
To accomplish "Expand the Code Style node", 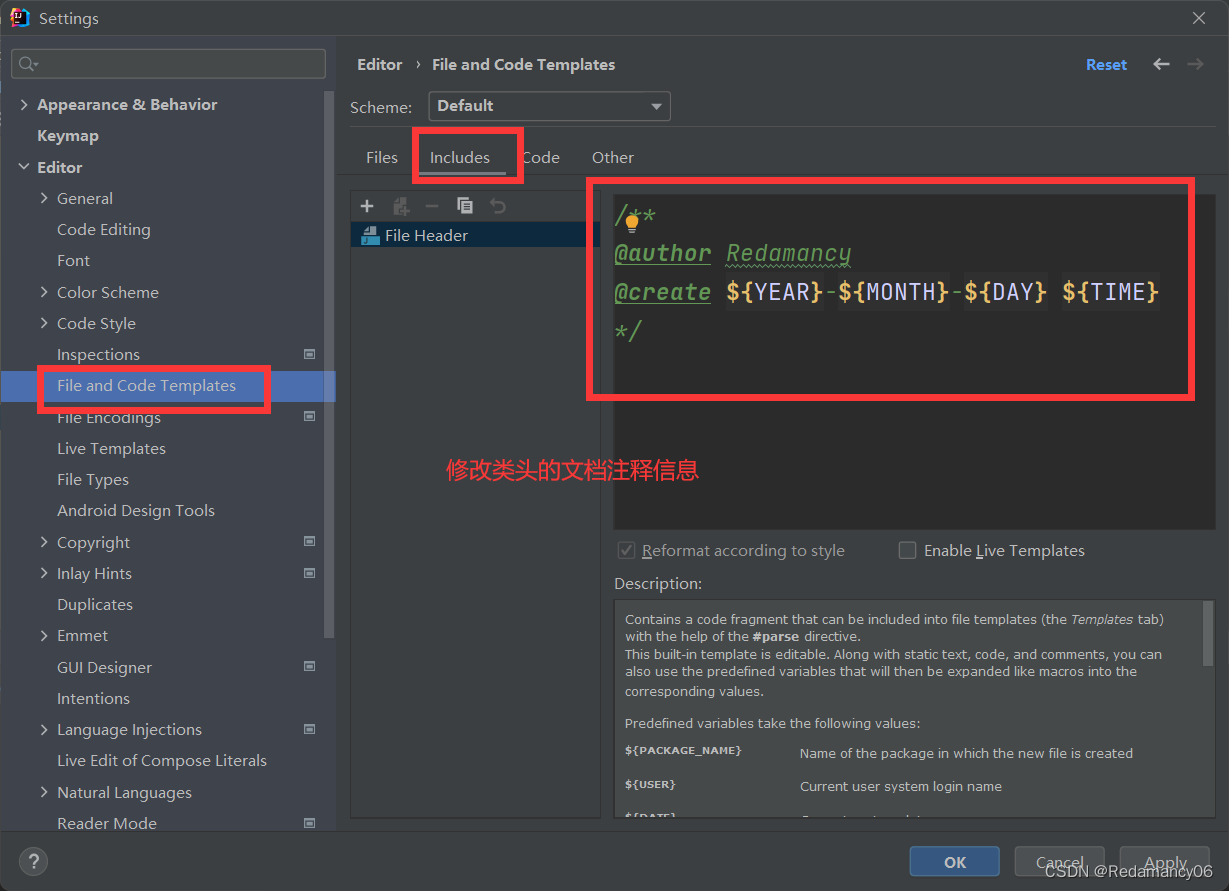I will [44, 323].
